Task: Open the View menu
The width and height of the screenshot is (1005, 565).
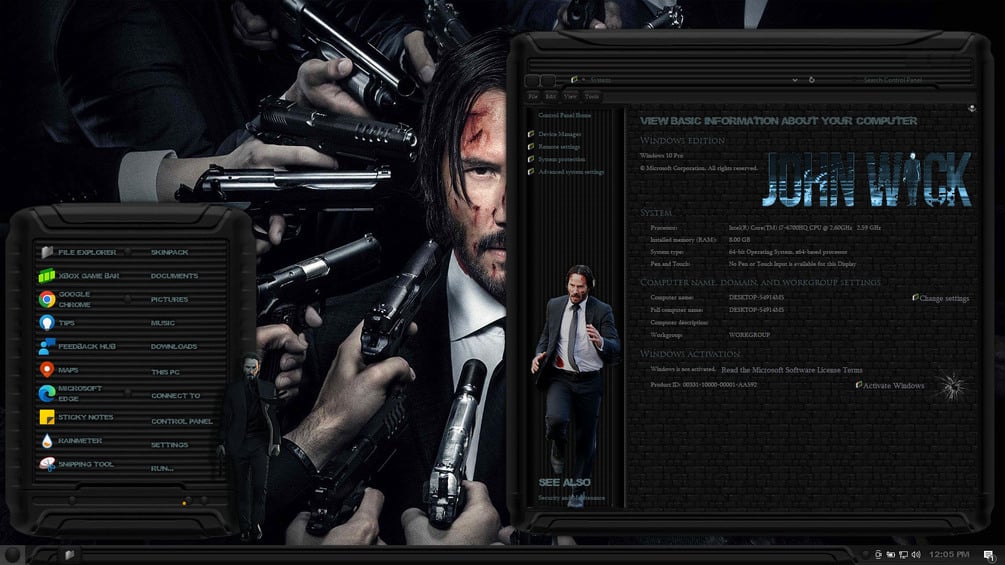Action: coord(570,97)
